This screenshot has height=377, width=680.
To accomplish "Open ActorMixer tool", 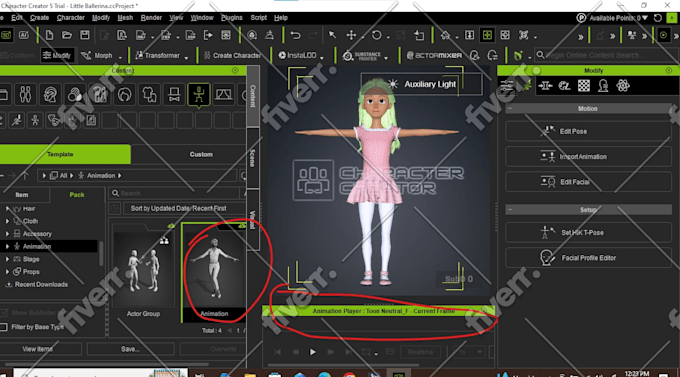I will pyautogui.click(x=434, y=56).
